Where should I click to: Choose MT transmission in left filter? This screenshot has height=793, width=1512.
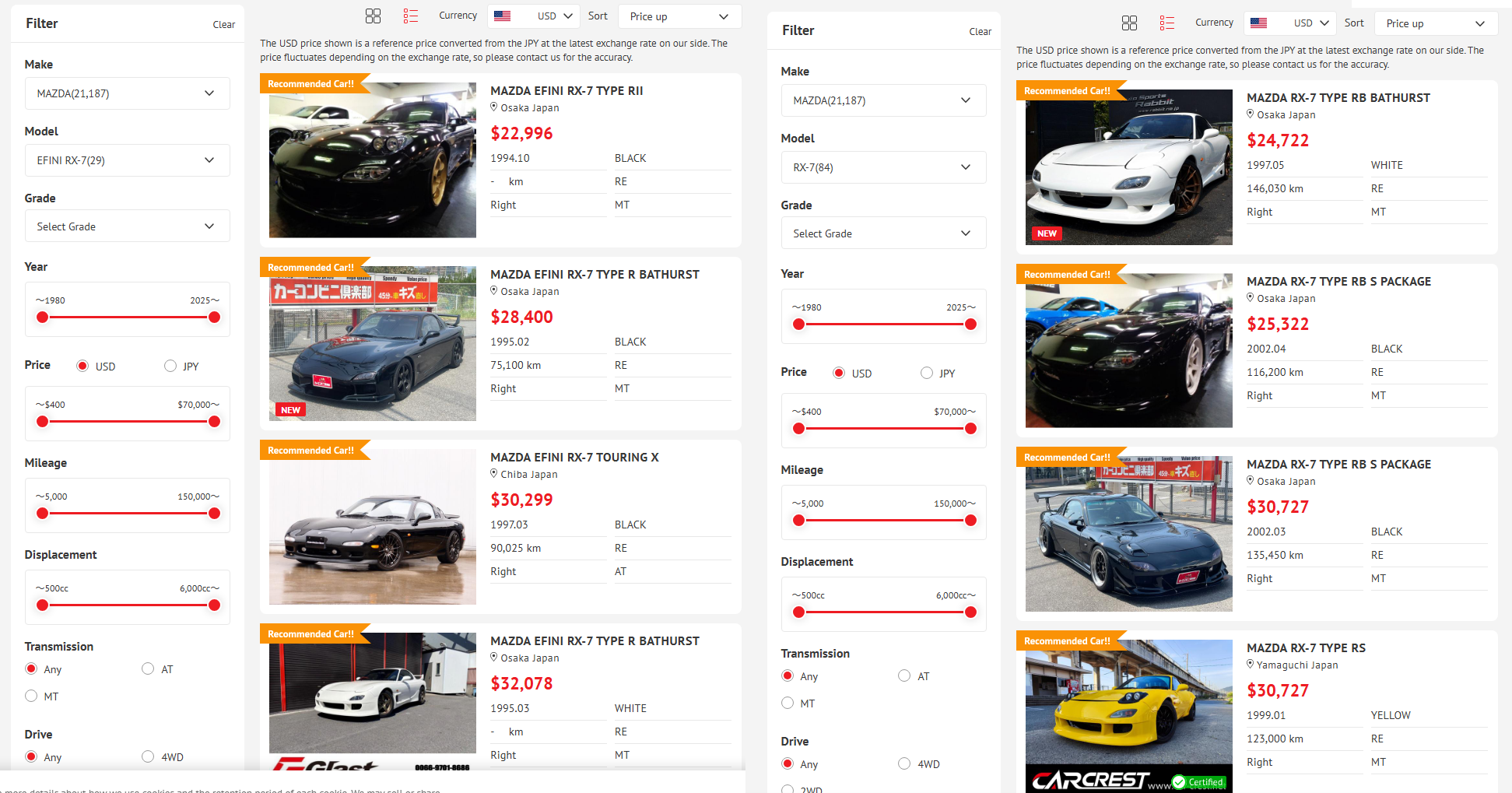31,696
